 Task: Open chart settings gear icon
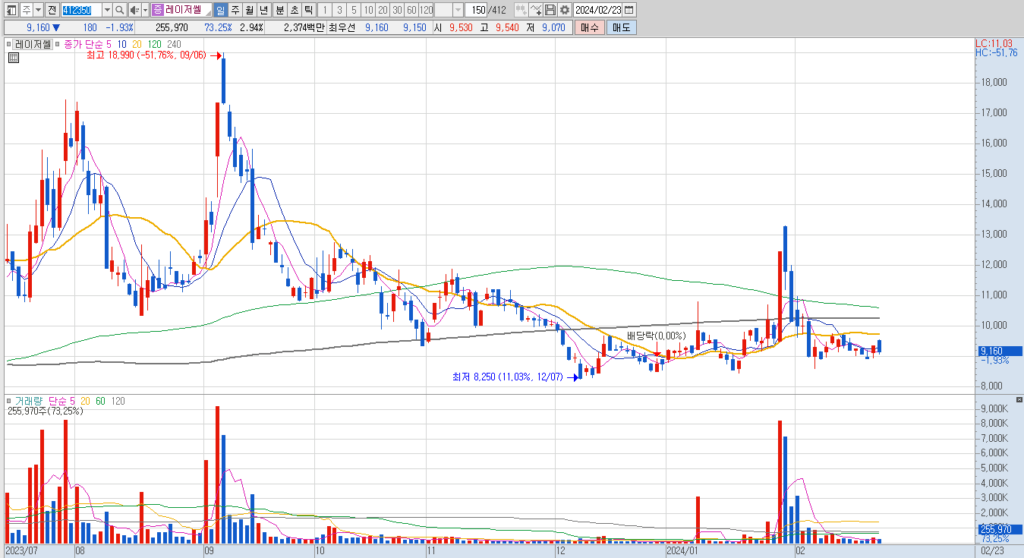pyautogui.click(x=565, y=10)
